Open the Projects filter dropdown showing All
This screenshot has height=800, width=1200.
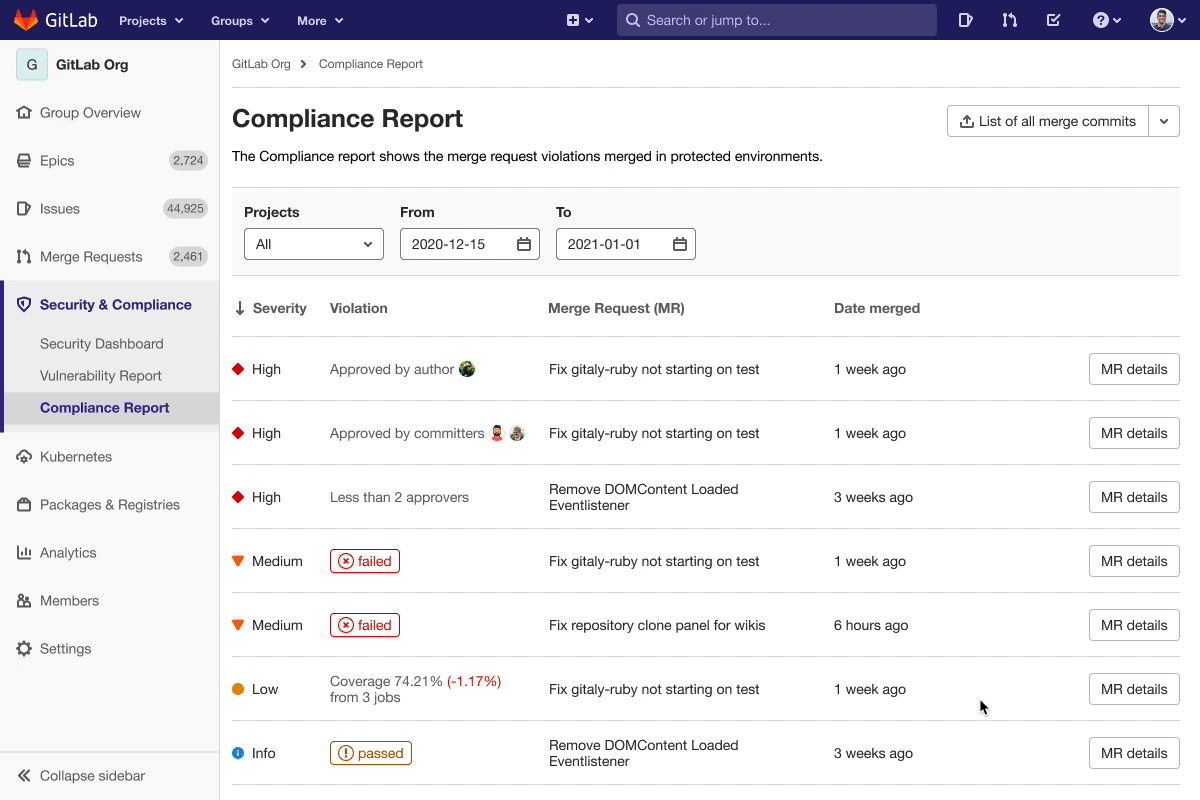pyautogui.click(x=313, y=243)
